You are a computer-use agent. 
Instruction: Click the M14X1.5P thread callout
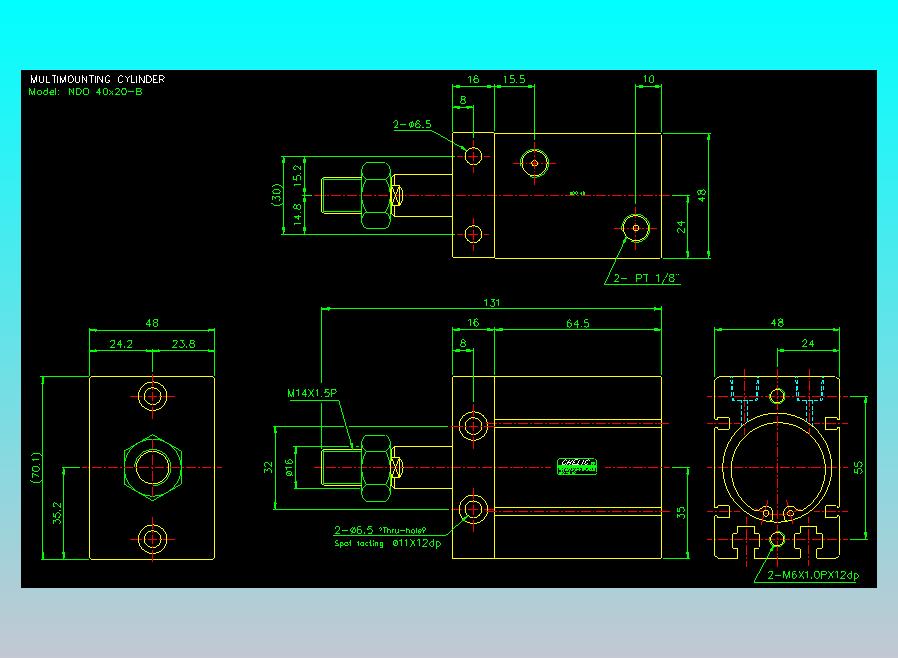(312, 393)
